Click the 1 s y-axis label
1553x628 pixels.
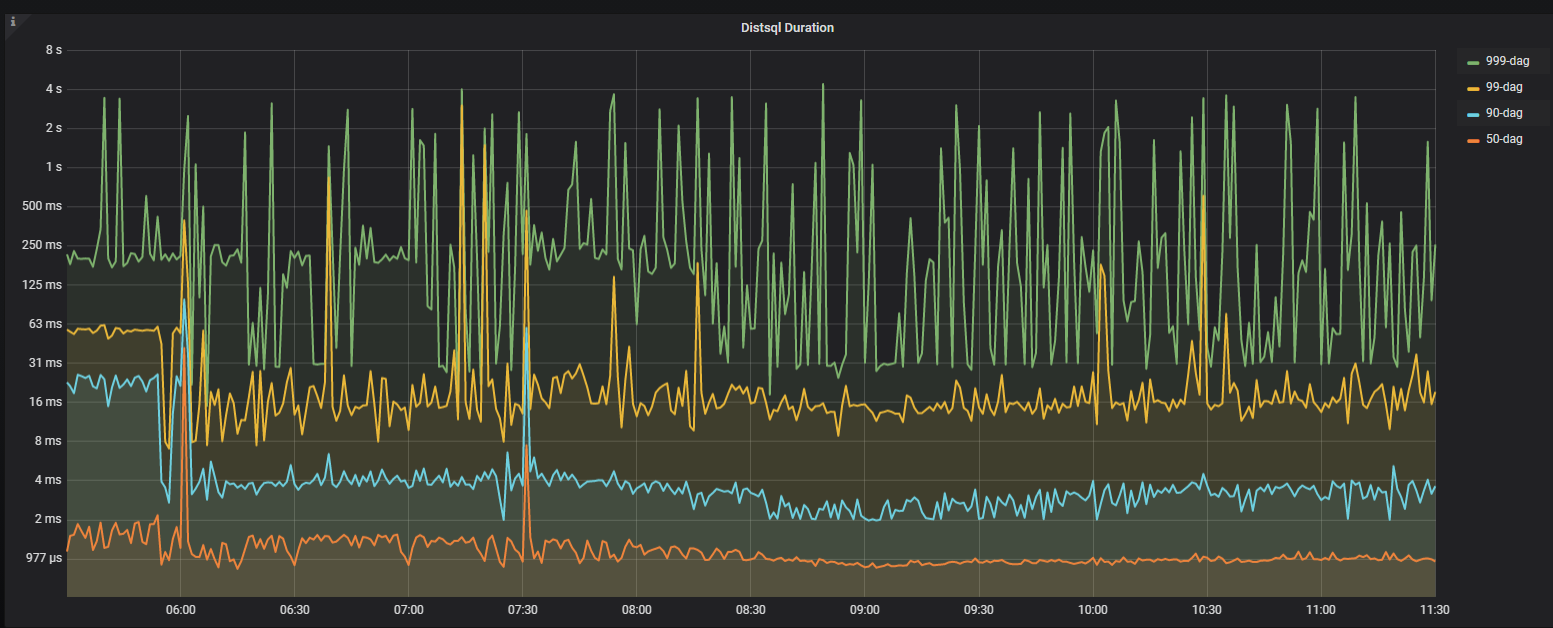point(54,166)
